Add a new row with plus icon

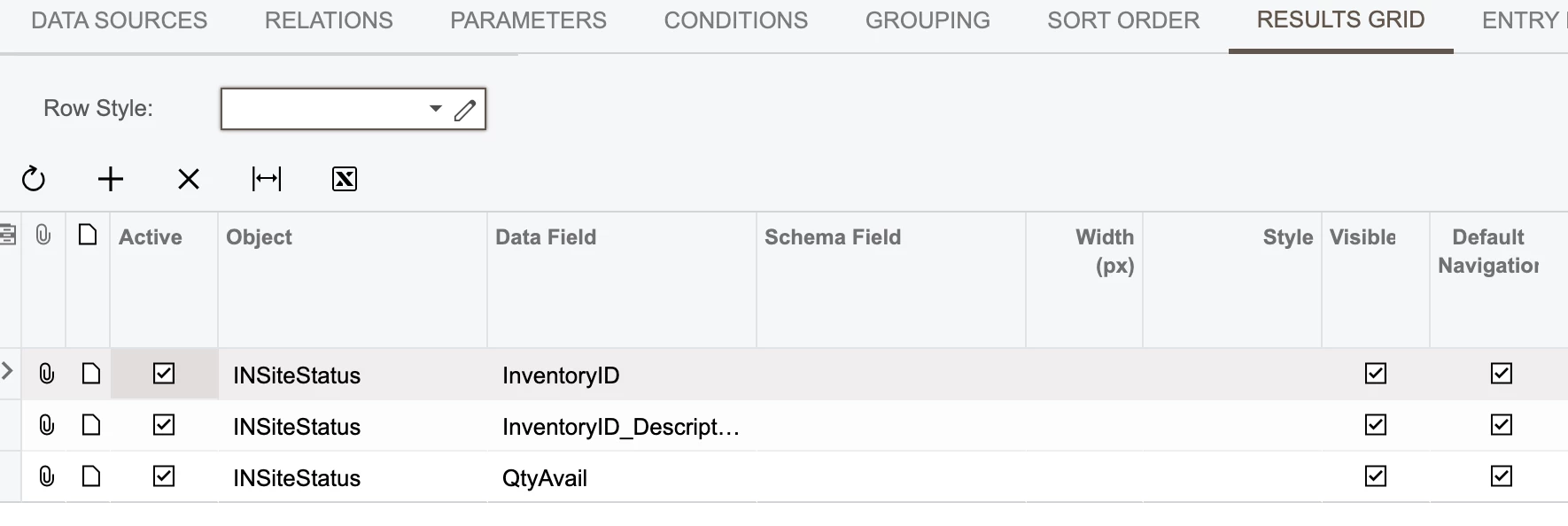pyautogui.click(x=111, y=179)
